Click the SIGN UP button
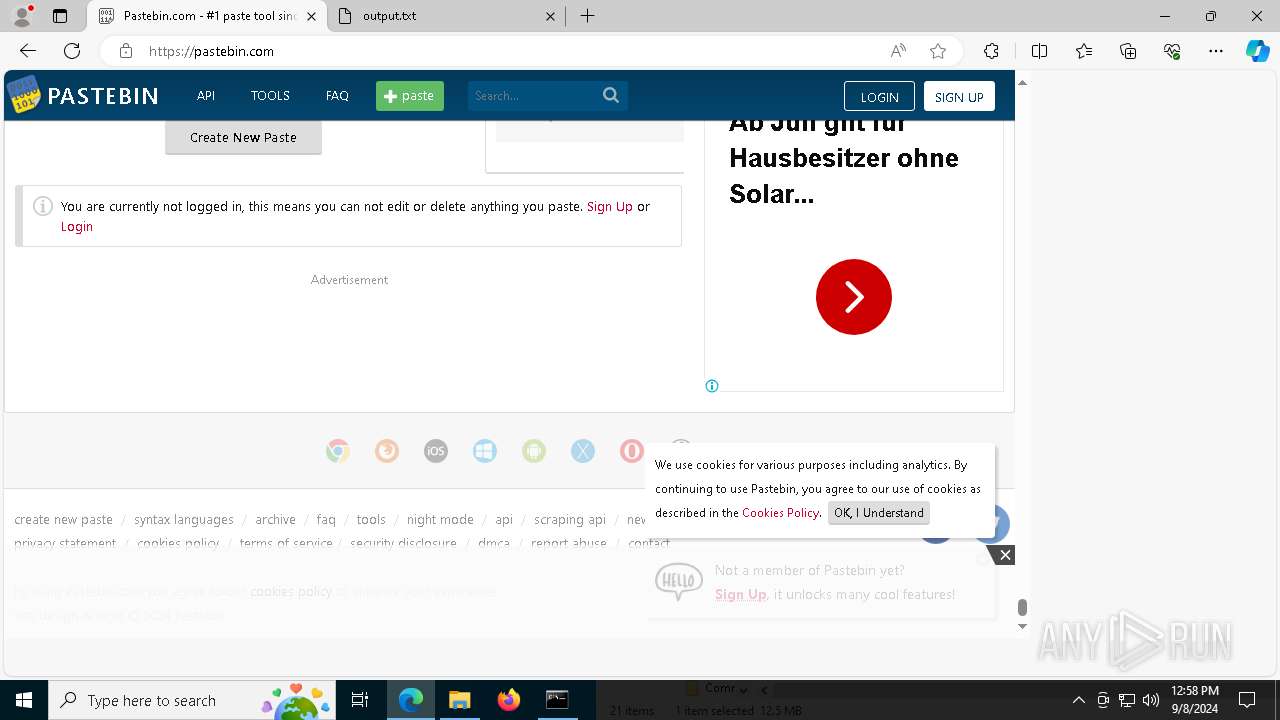The height and width of the screenshot is (720, 1280). click(x=959, y=96)
